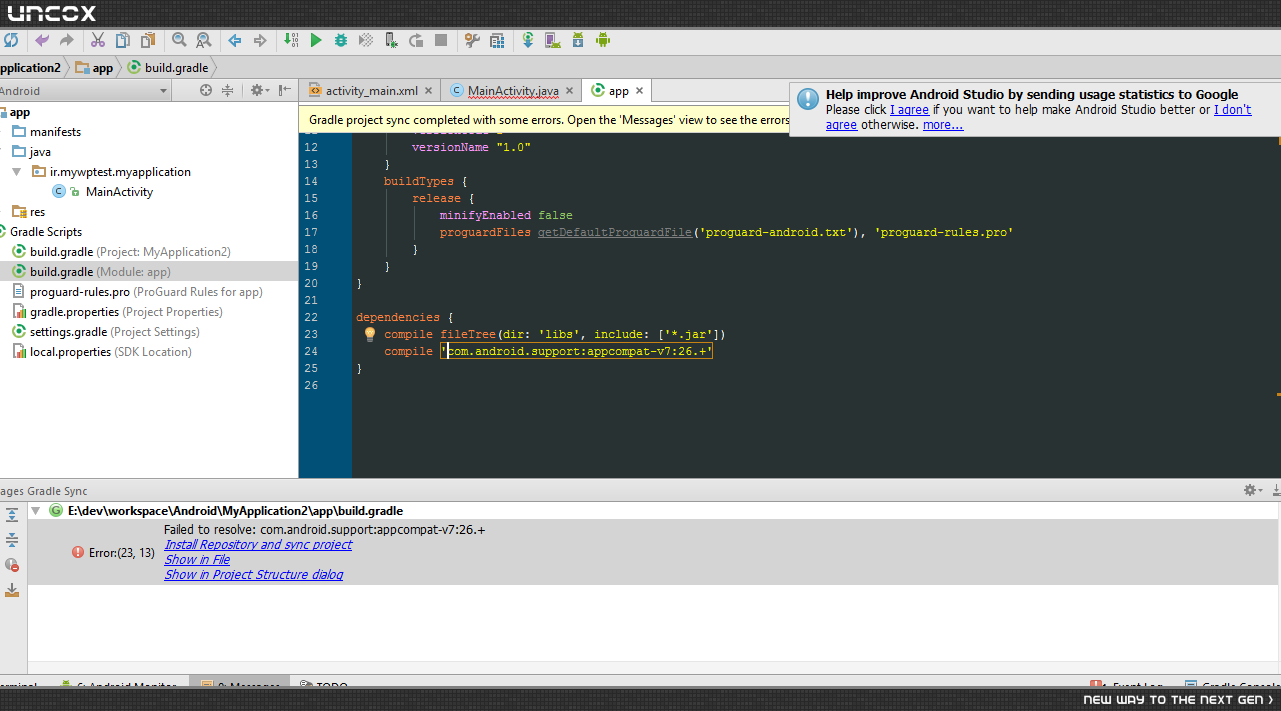Click the Scroll from Source target icon

click(206, 91)
